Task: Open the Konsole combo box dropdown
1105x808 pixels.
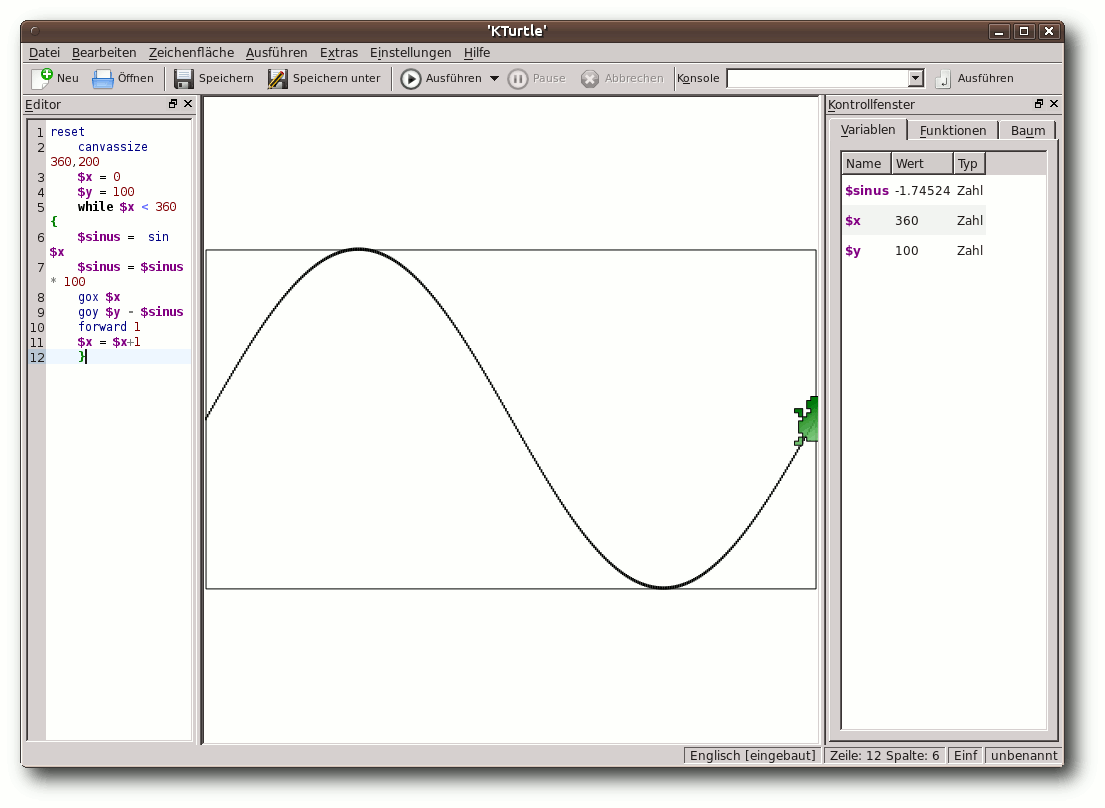Action: [x=915, y=78]
